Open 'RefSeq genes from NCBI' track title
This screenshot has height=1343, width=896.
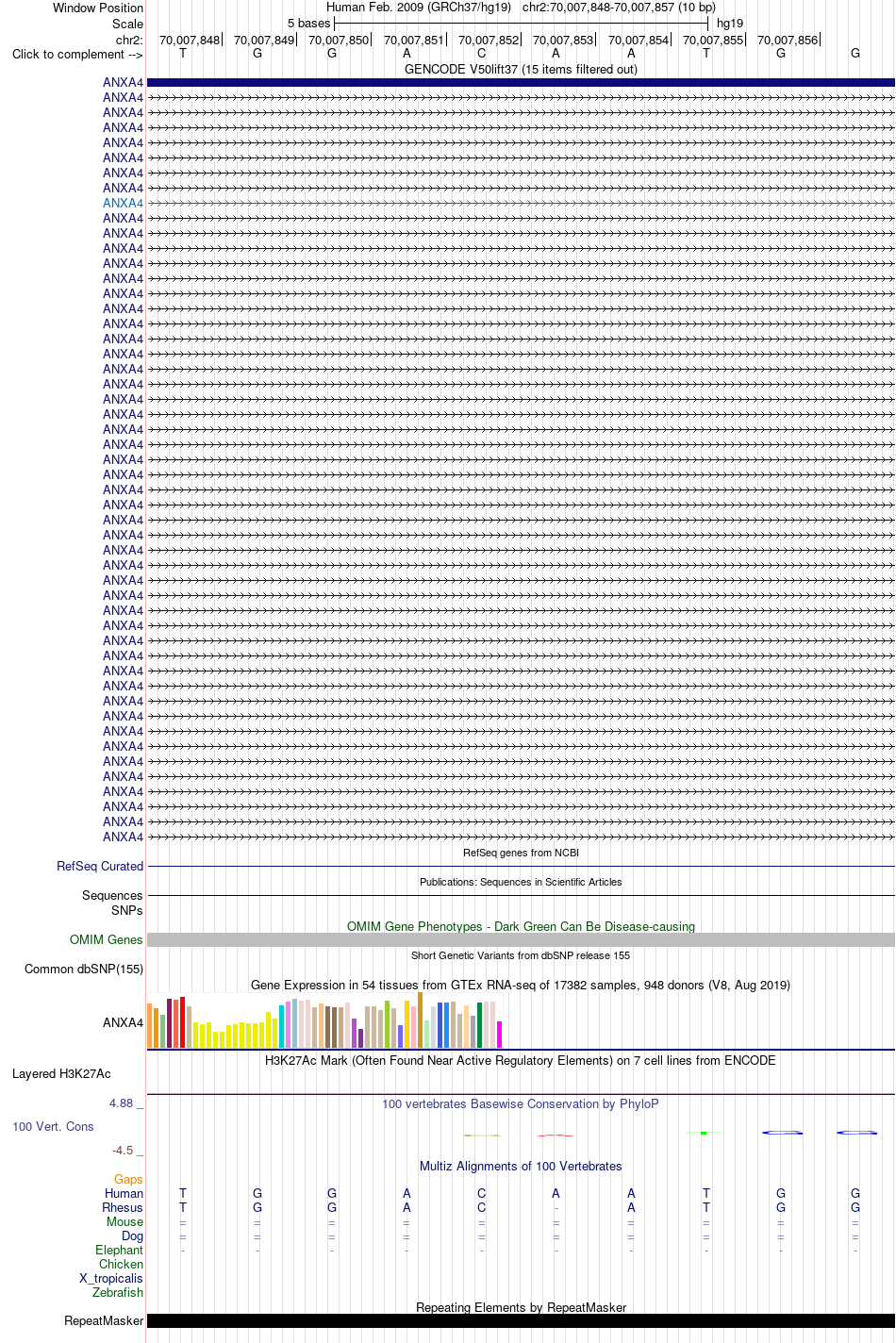(x=521, y=853)
